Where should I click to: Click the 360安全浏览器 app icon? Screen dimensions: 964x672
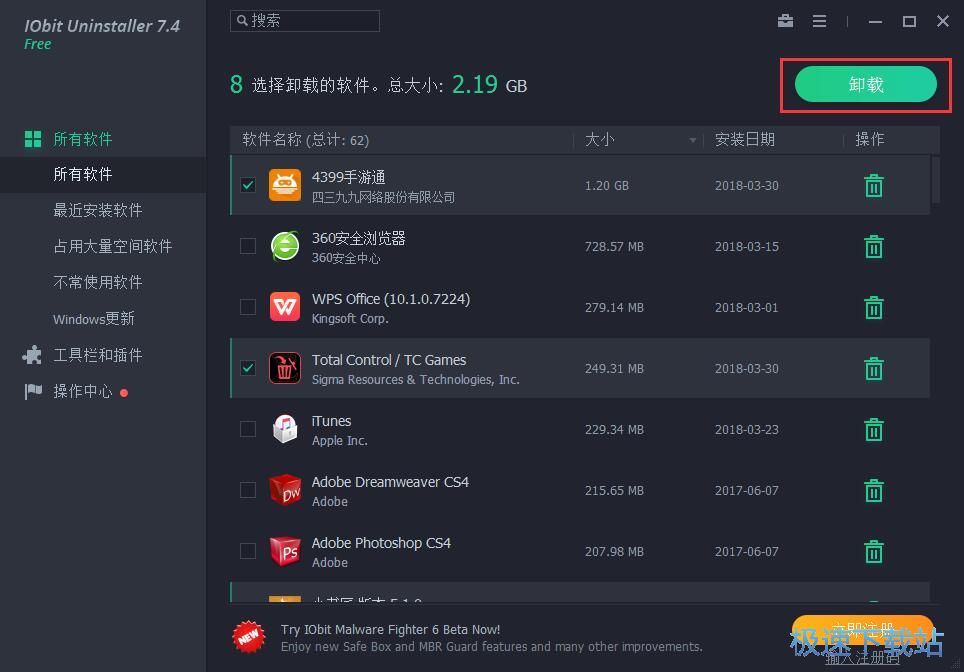coord(285,246)
